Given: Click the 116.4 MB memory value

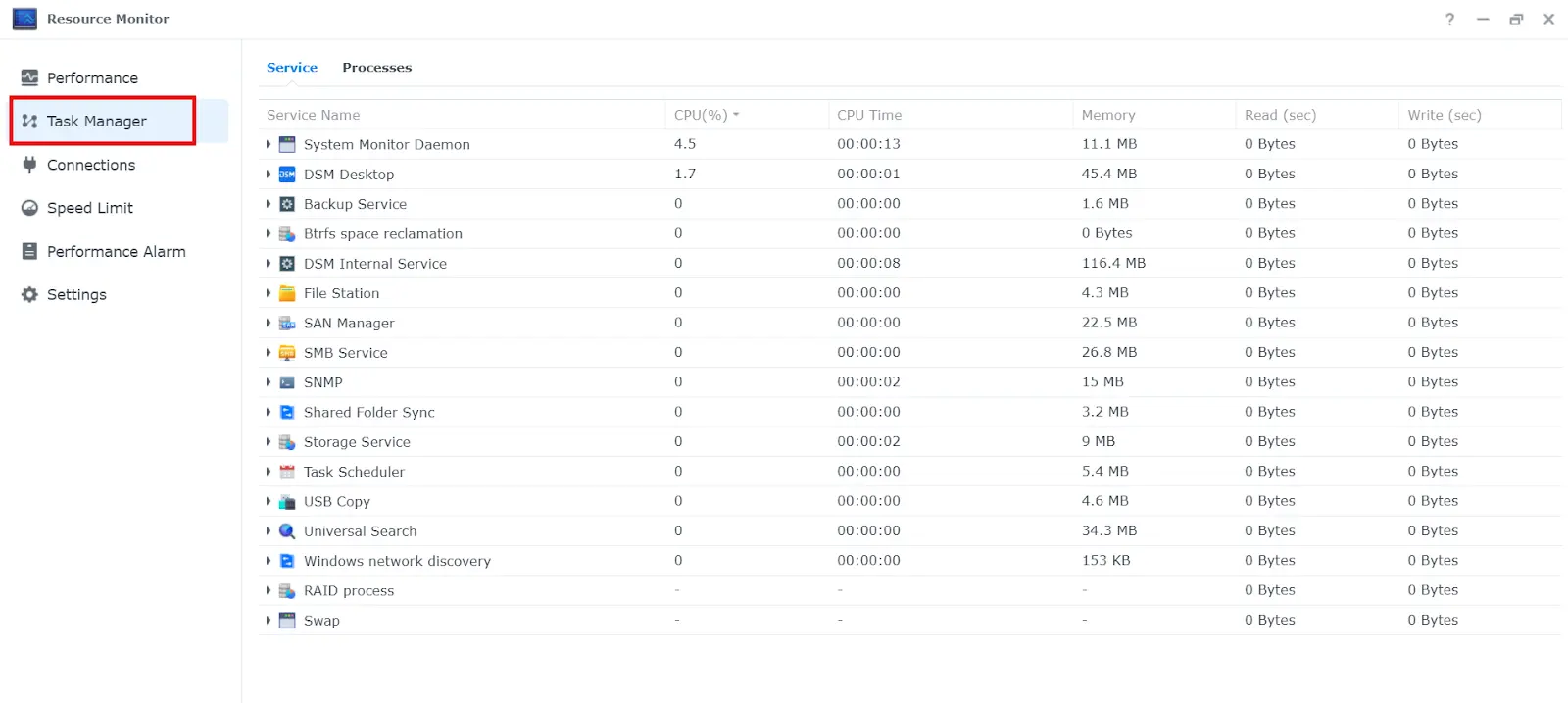Looking at the screenshot, I should (1113, 264).
